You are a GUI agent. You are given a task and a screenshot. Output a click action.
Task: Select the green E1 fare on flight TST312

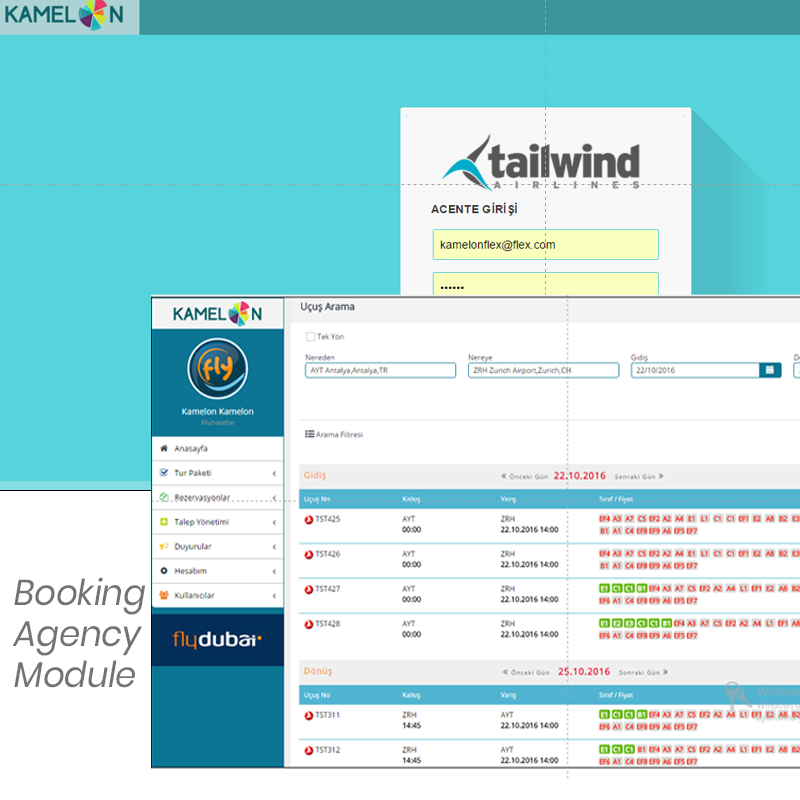[604, 749]
